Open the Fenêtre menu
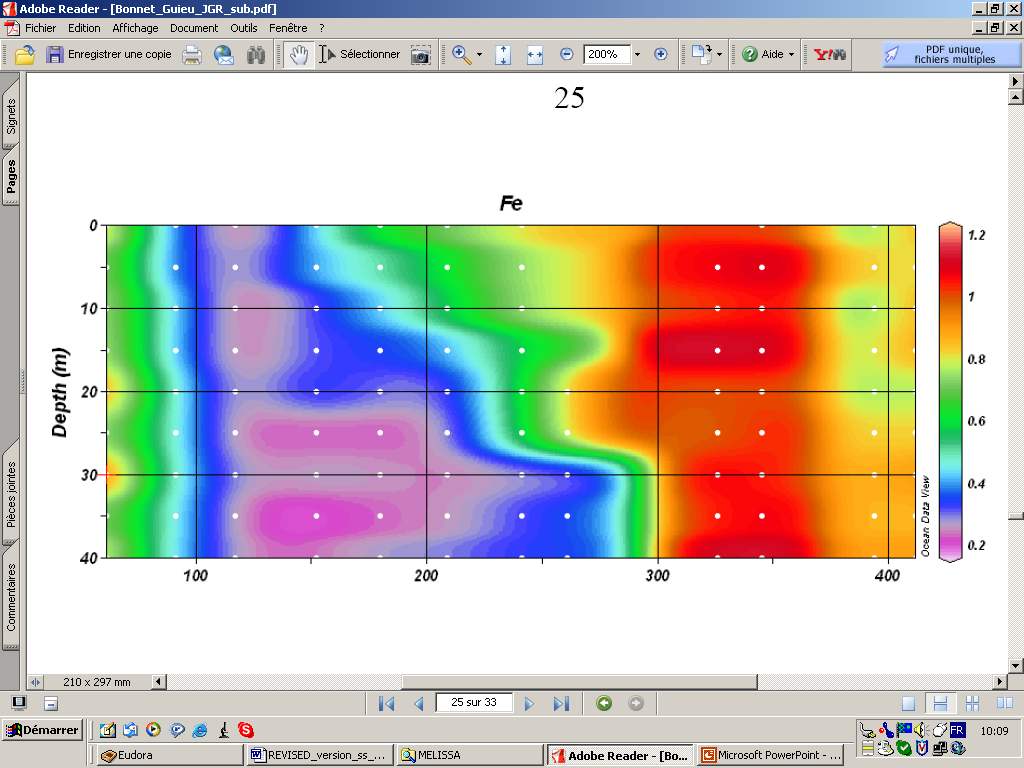Image resolution: width=1024 pixels, height=768 pixels. pyautogui.click(x=288, y=28)
